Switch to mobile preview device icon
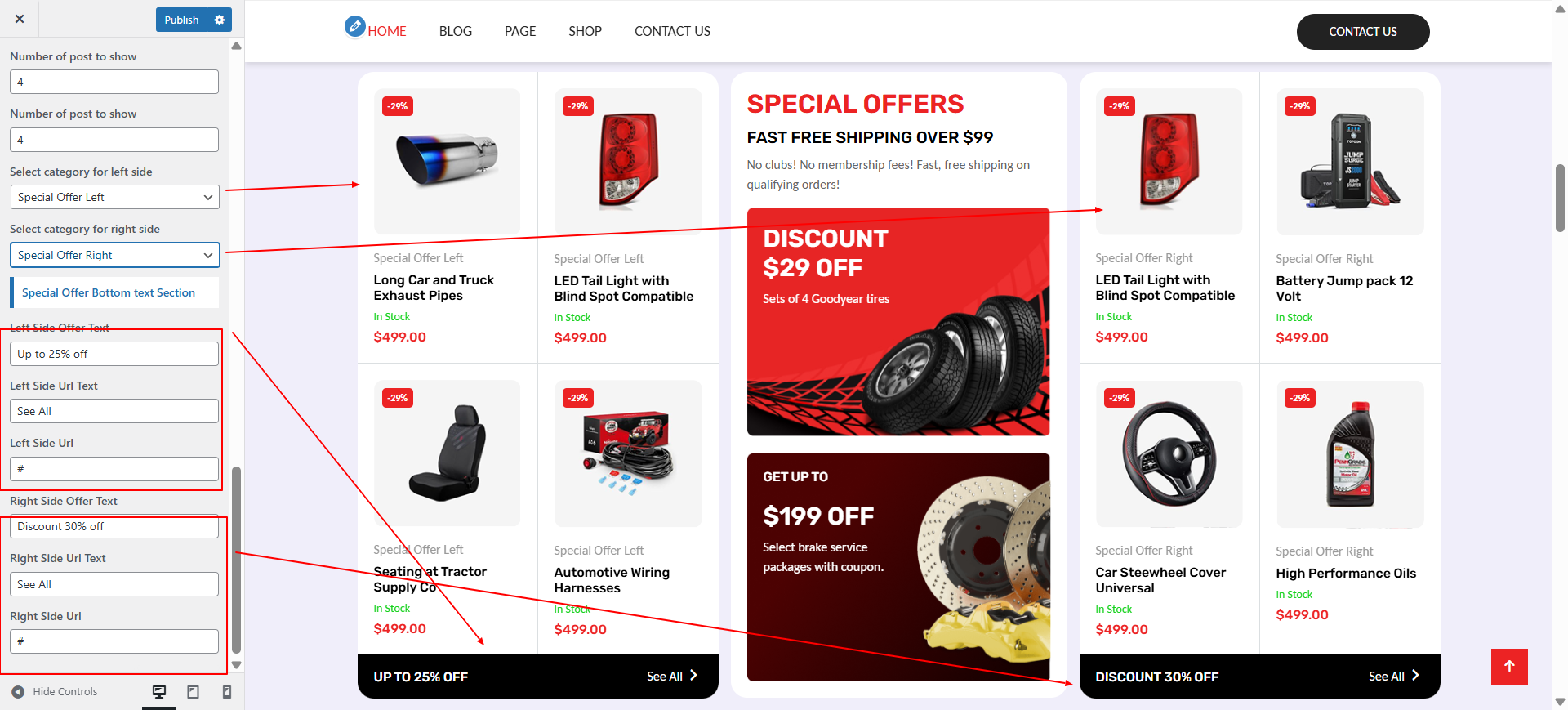The height and width of the screenshot is (710, 1568). point(227,692)
